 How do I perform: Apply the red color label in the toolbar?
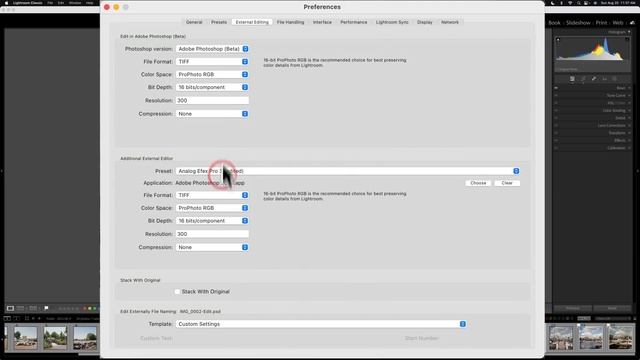coord(85,309)
